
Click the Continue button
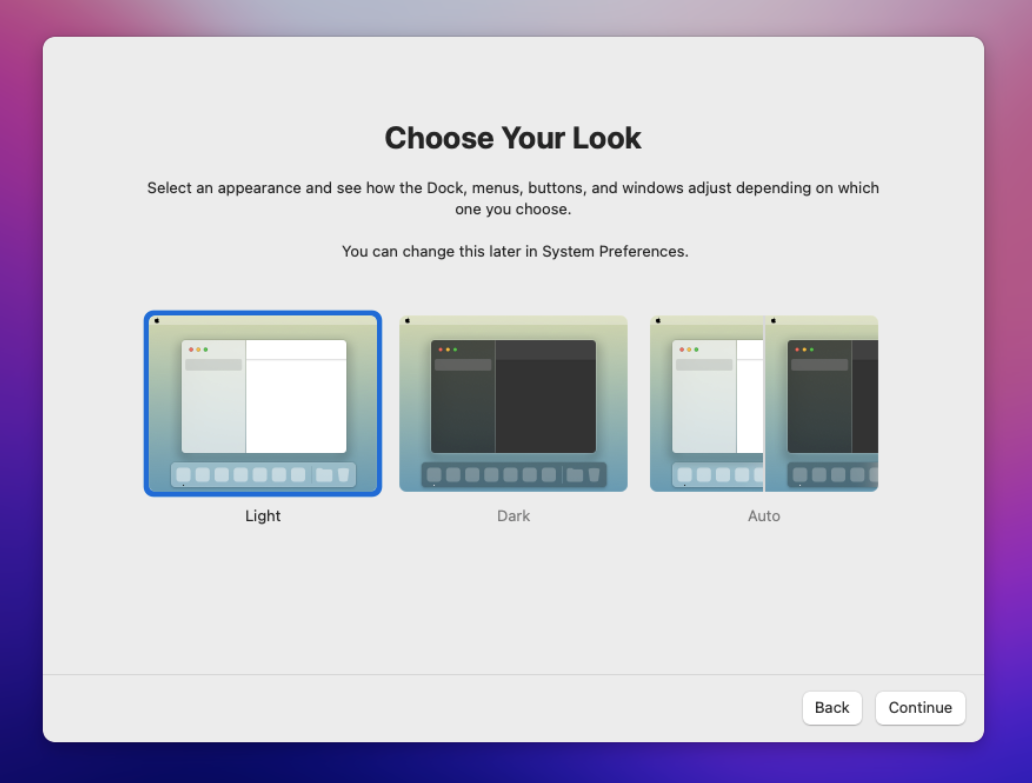[919, 707]
